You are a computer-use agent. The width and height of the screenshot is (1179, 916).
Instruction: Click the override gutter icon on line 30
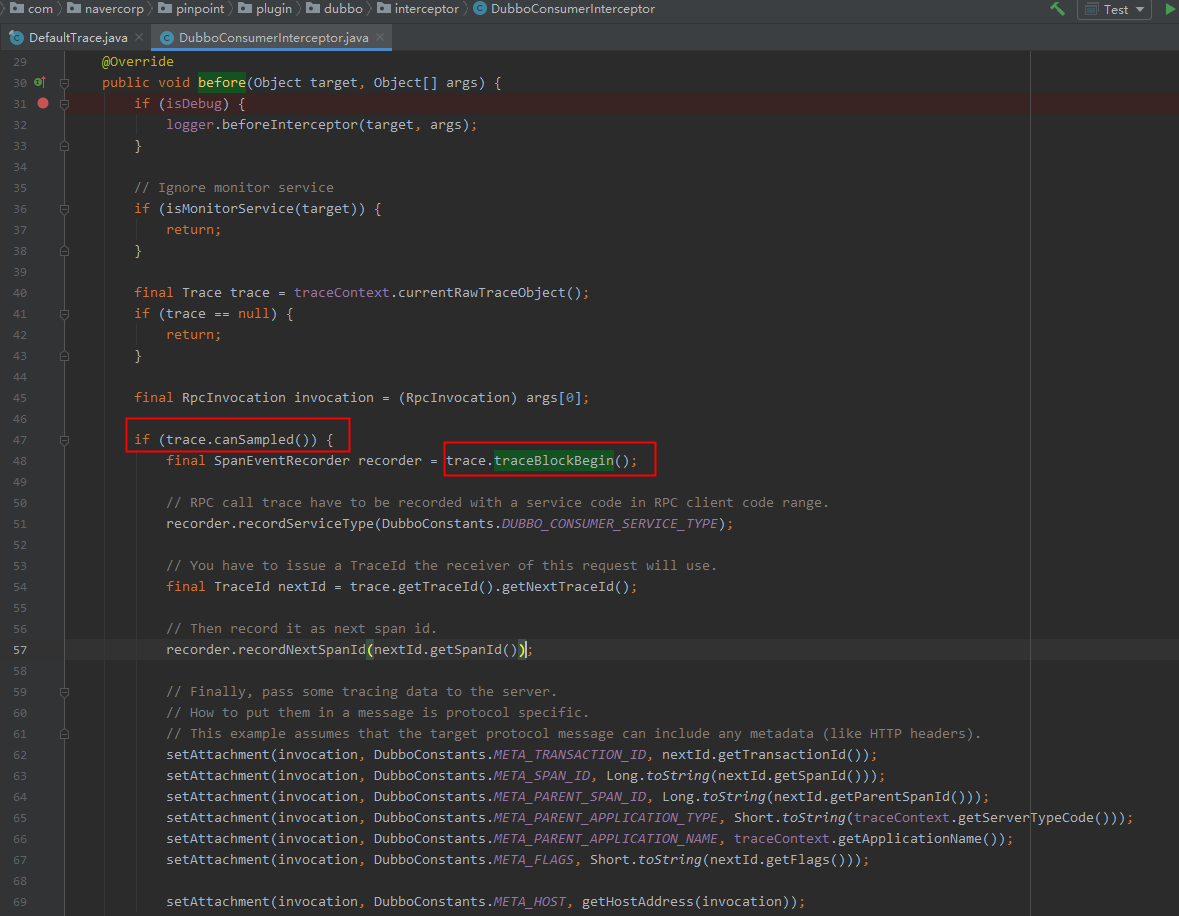pyautogui.click(x=40, y=82)
